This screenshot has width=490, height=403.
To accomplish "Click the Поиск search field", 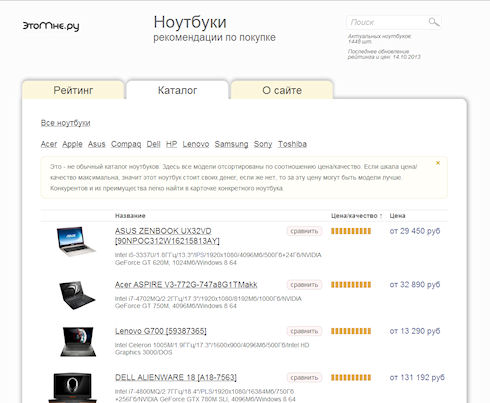I will tap(388, 22).
